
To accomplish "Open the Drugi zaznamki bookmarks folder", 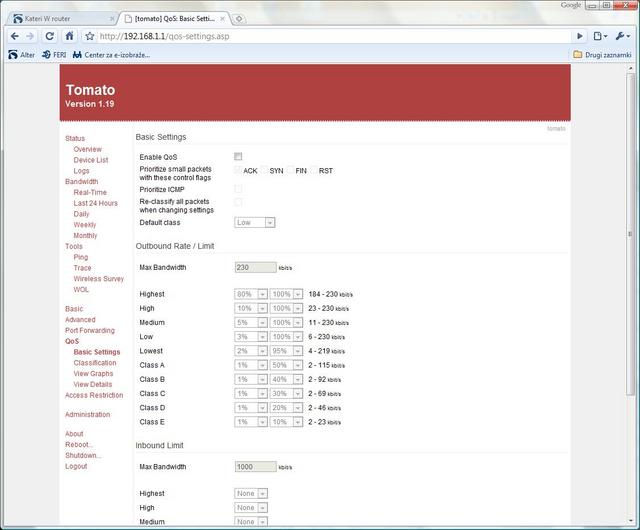I will [x=602, y=55].
